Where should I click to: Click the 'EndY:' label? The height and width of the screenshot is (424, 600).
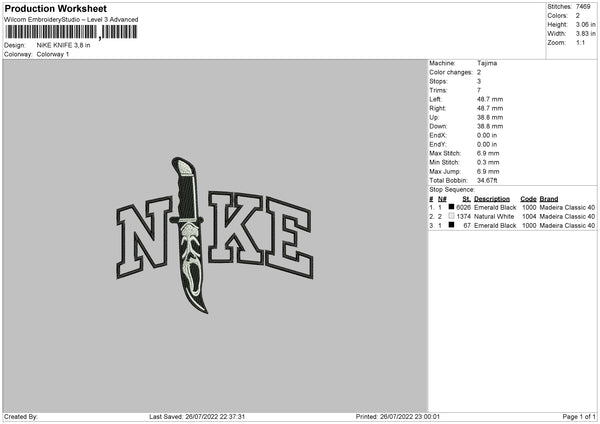(438, 145)
